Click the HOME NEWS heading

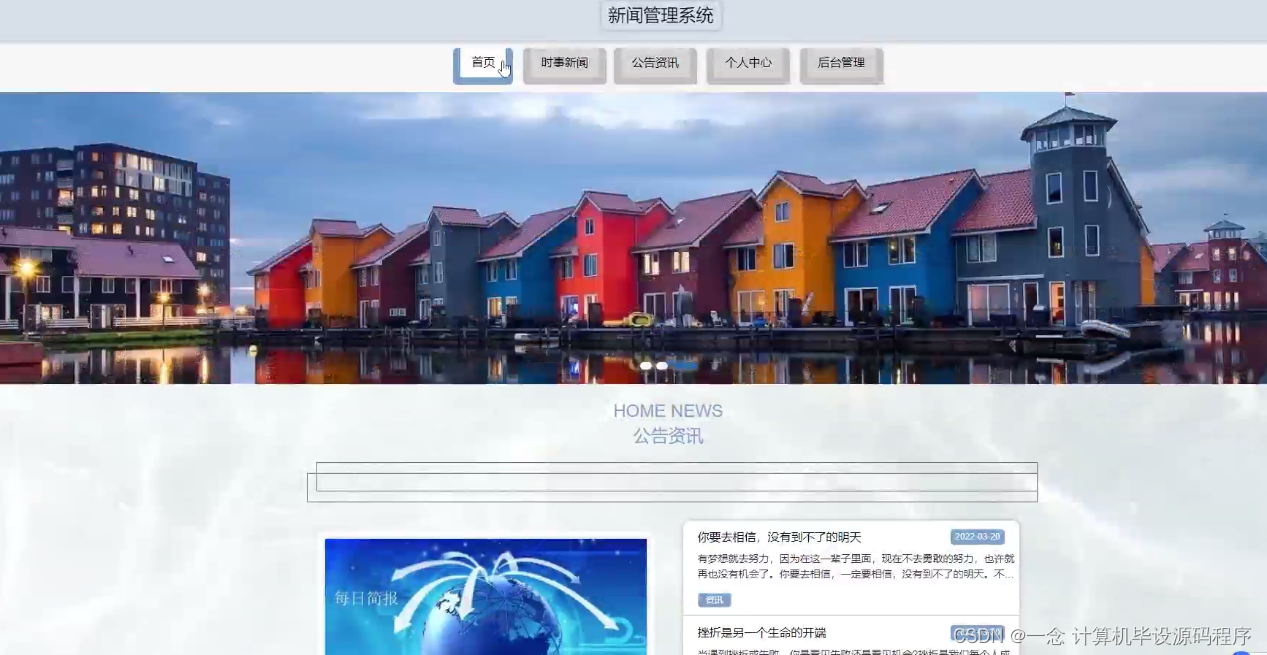[x=668, y=411]
